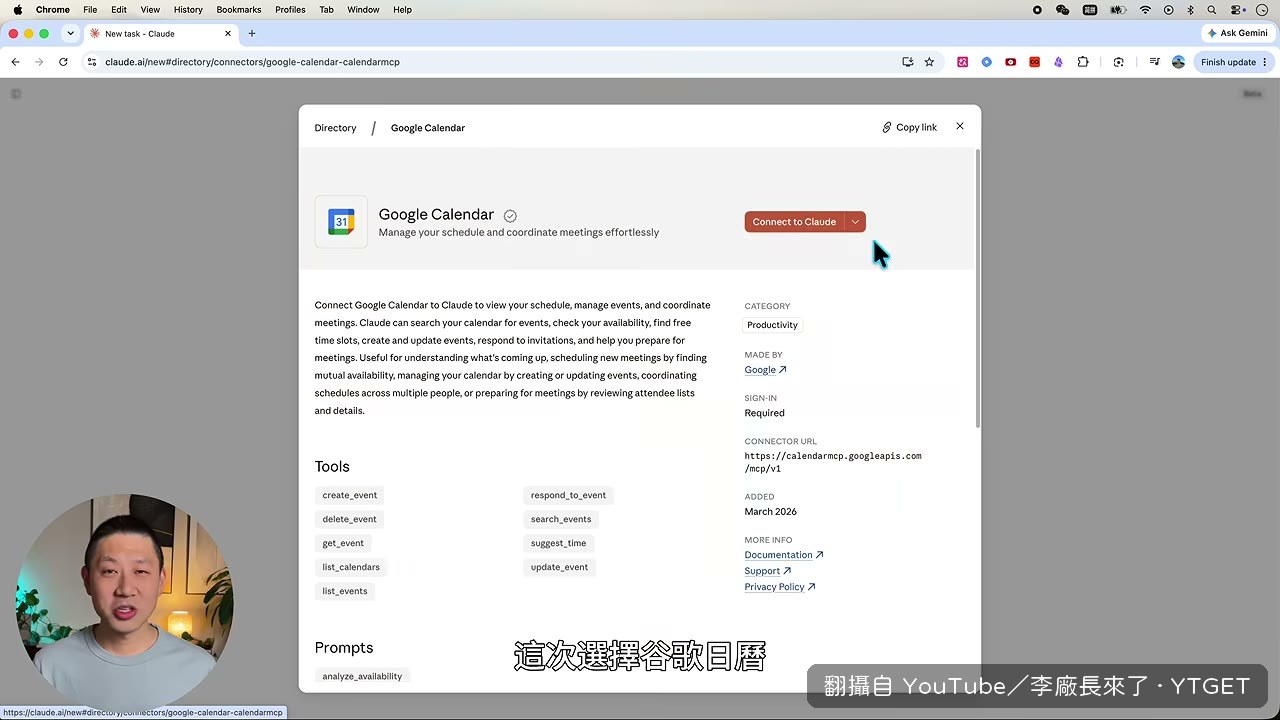Click the Google Calendar app icon
Image resolution: width=1280 pixels, height=720 pixels.
pos(341,222)
